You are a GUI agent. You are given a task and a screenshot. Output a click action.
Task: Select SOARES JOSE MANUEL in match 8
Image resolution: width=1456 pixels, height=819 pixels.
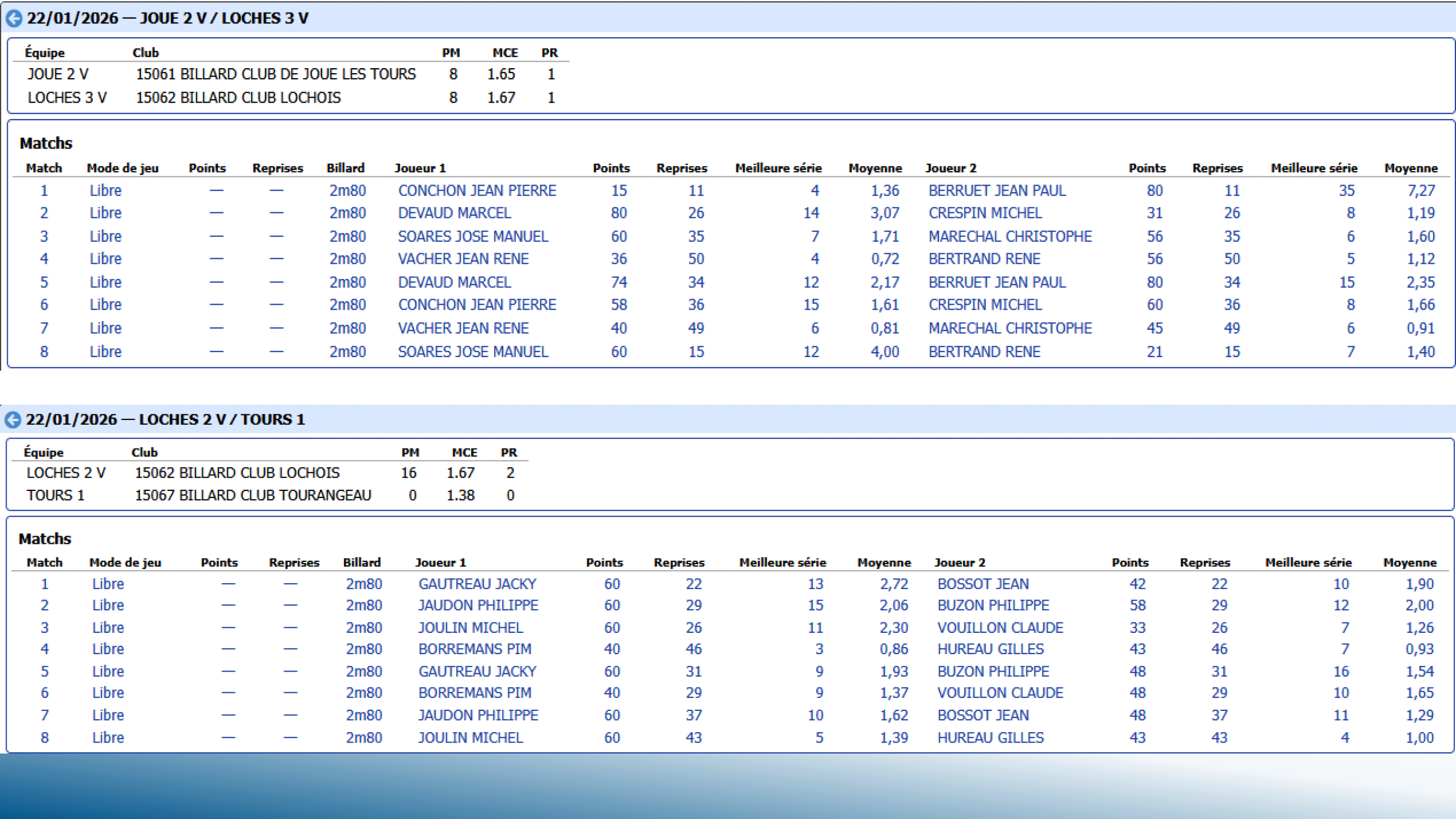point(473,352)
